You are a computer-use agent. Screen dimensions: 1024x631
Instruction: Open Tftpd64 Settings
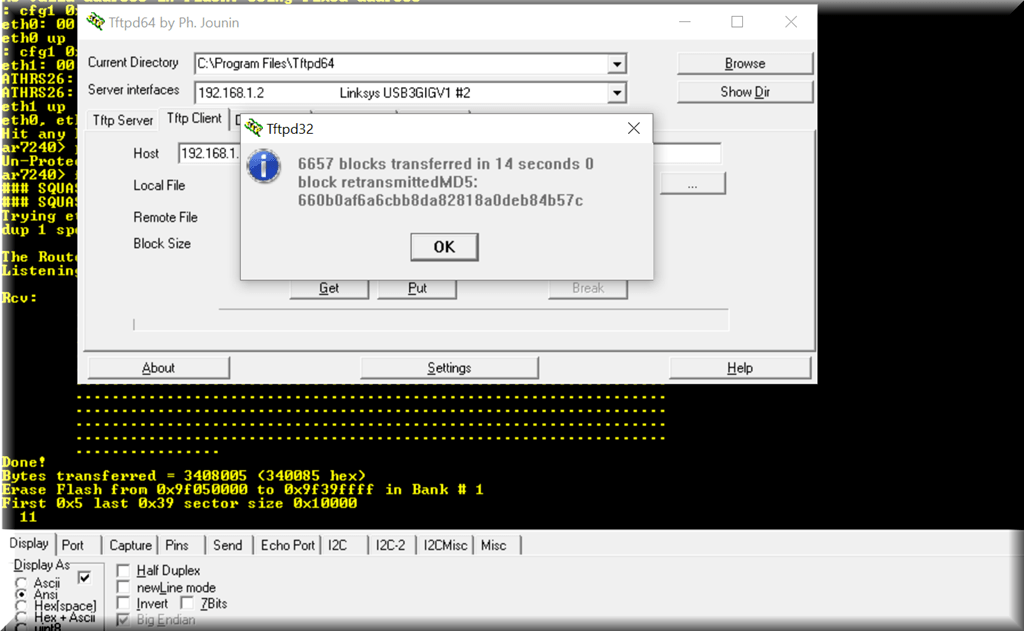(x=449, y=368)
